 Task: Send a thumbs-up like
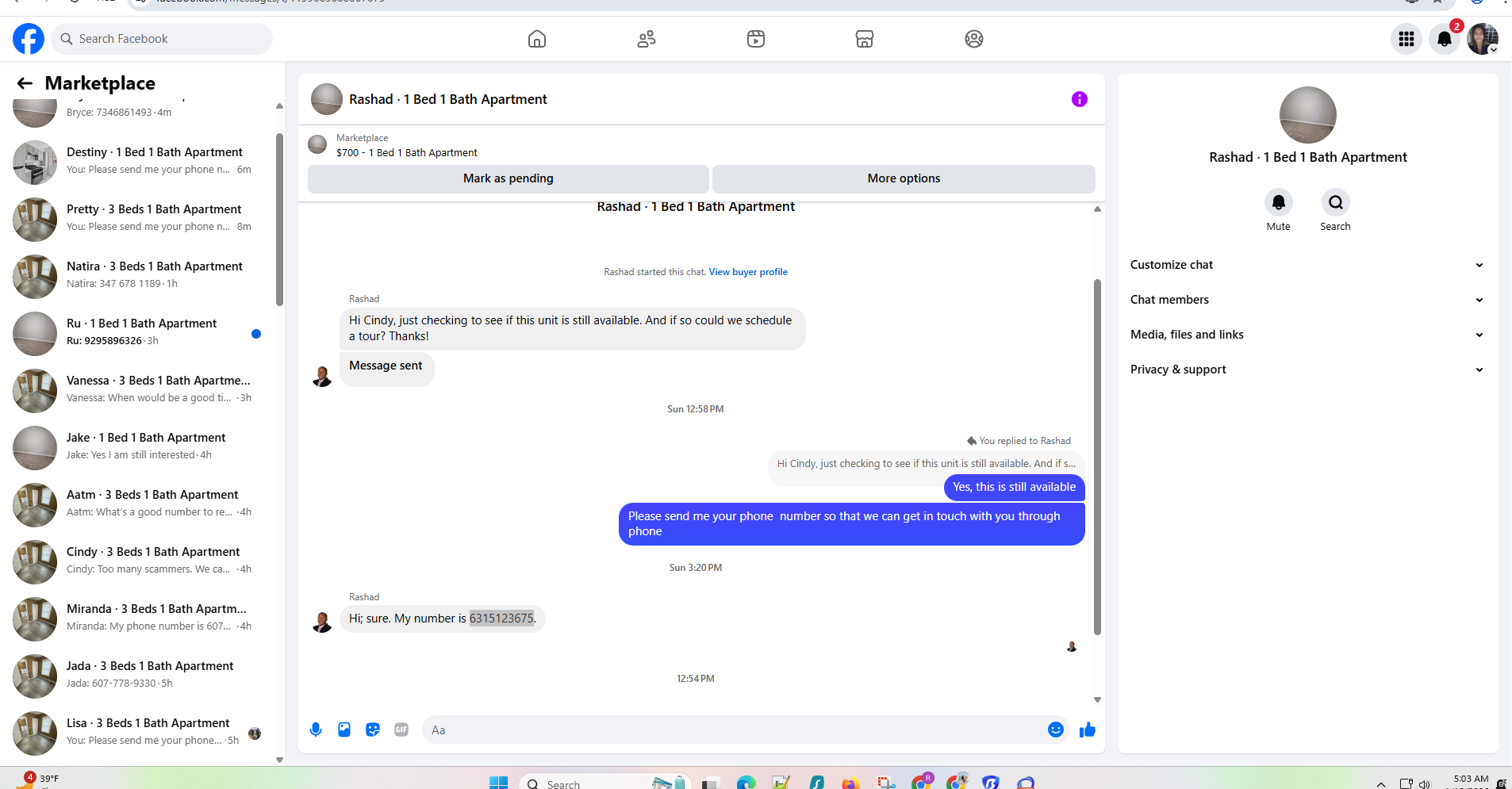[x=1088, y=730]
